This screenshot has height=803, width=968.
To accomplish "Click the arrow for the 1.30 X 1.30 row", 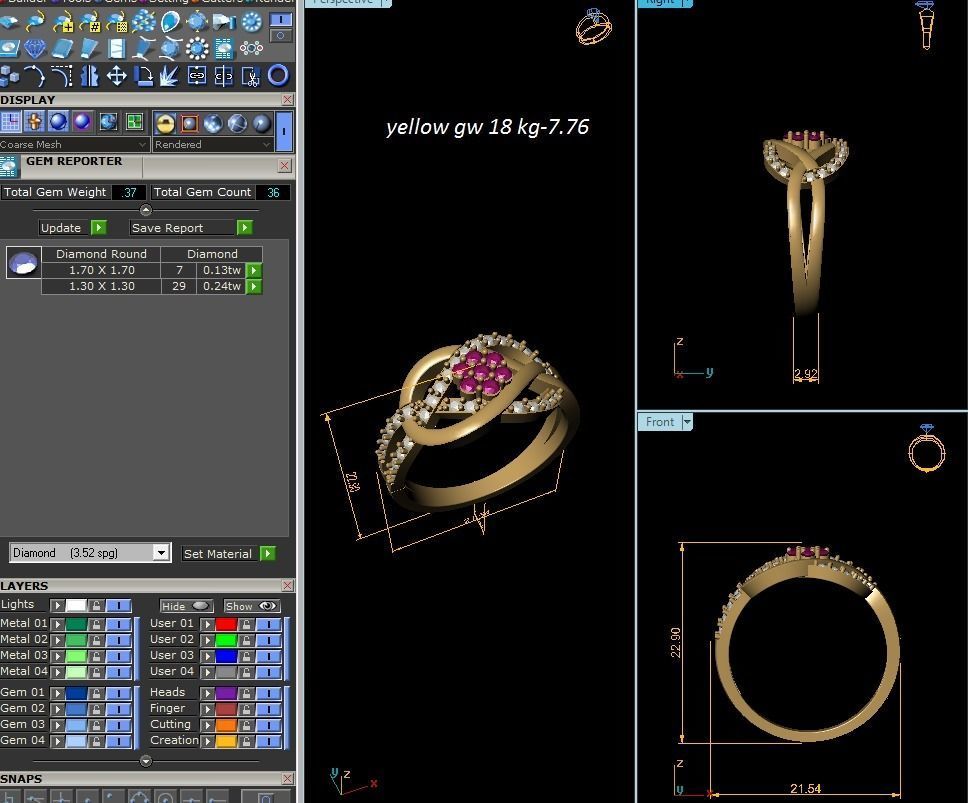I will click(254, 286).
